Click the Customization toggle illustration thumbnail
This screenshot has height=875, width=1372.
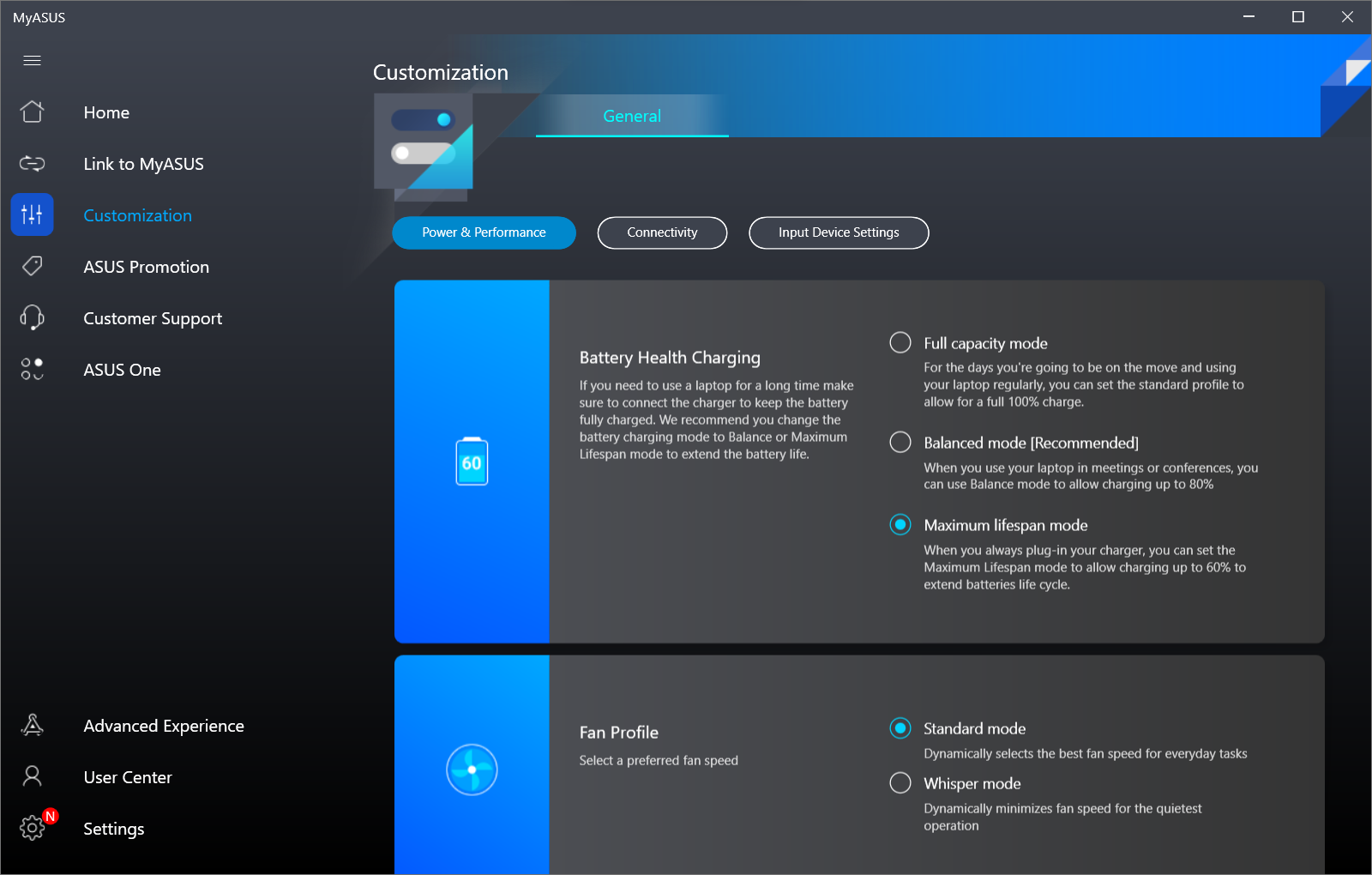coord(424,142)
